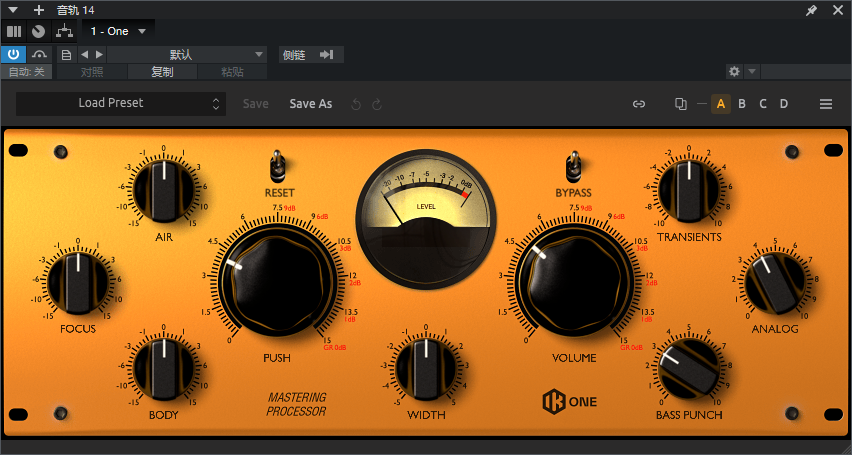Click the redo arrow icon
852x455 pixels.
click(377, 104)
